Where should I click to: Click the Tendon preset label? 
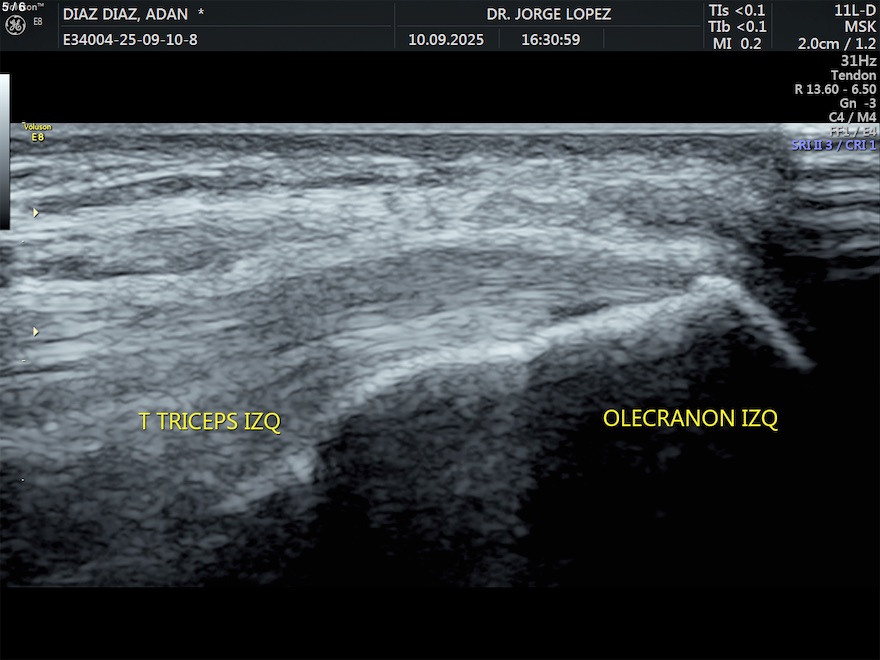click(853, 75)
